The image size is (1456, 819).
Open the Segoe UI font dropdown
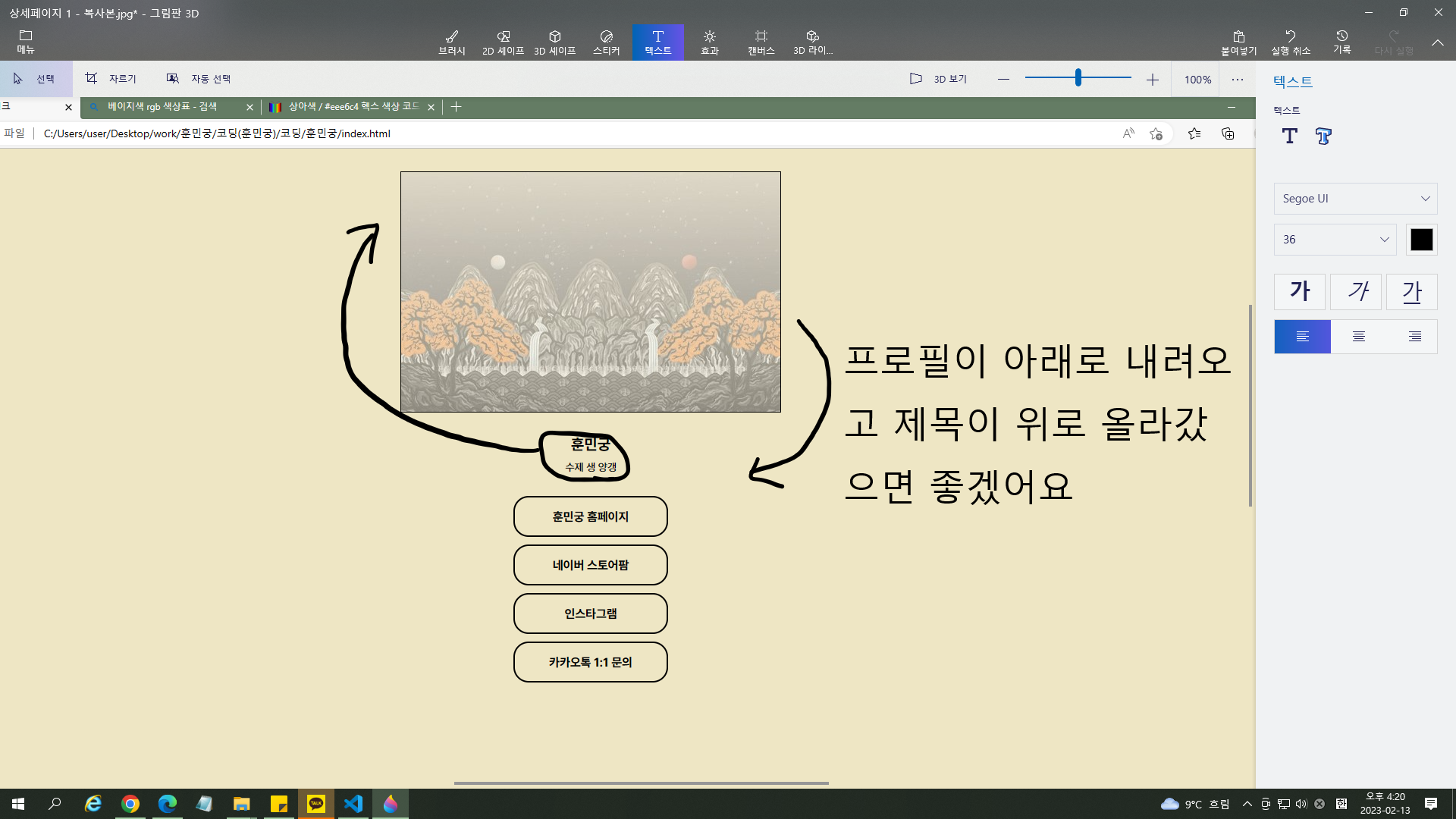click(1355, 199)
